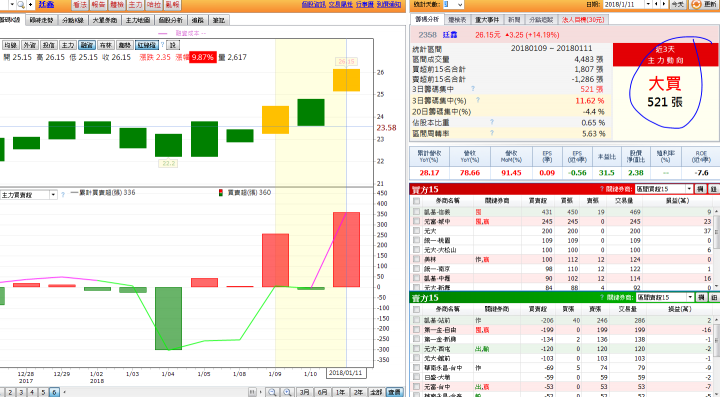Image resolution: width=720 pixels, height=397 pixels.
Task: Click the 1/04 green volume bar
Action: point(169,318)
